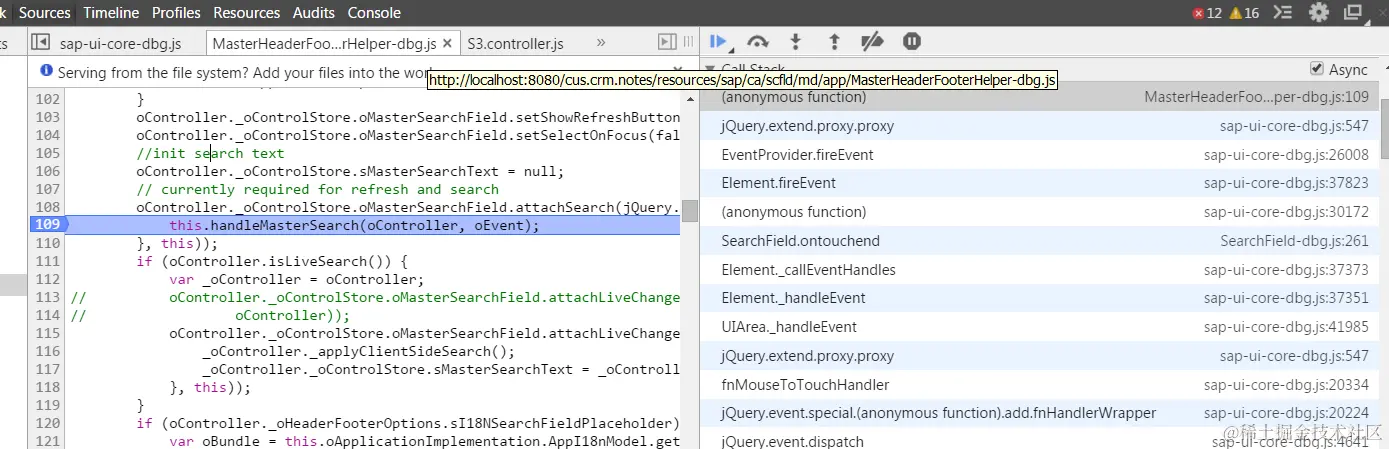Viewport: 1389px width, 449px height.
Task: Select the sap-ui-core-dbg.js file tab
Action: (120, 43)
